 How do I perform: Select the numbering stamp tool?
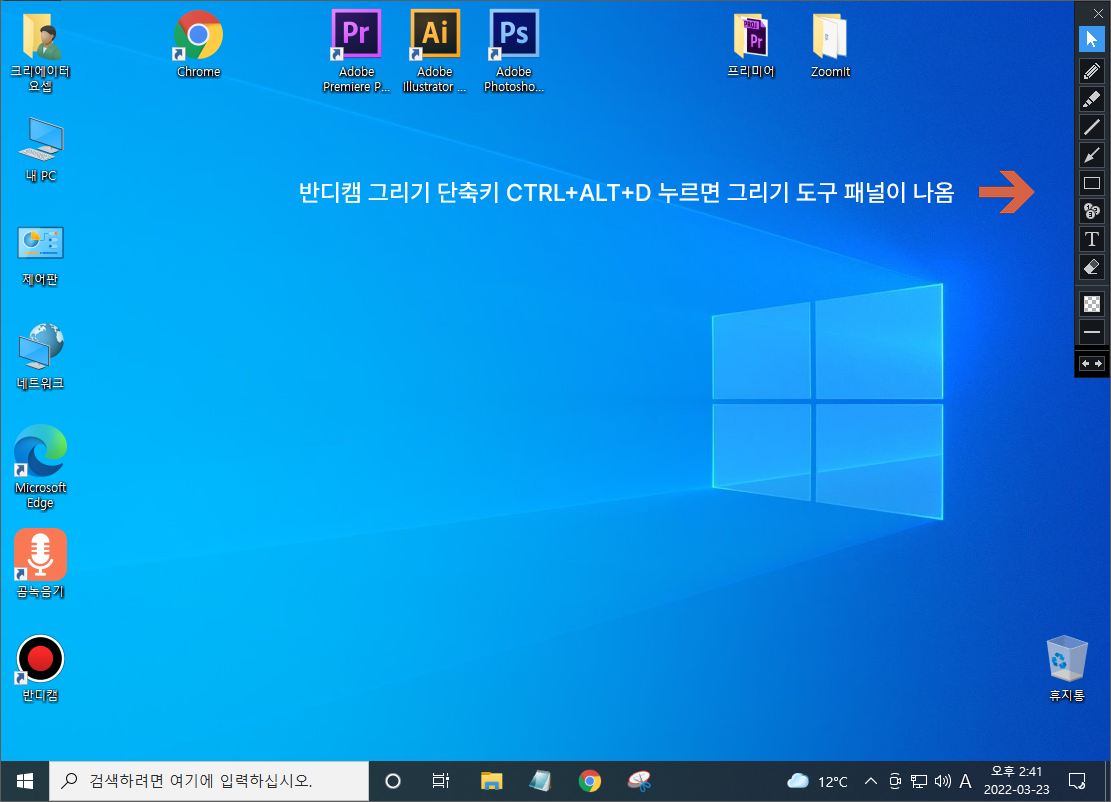point(1092,211)
